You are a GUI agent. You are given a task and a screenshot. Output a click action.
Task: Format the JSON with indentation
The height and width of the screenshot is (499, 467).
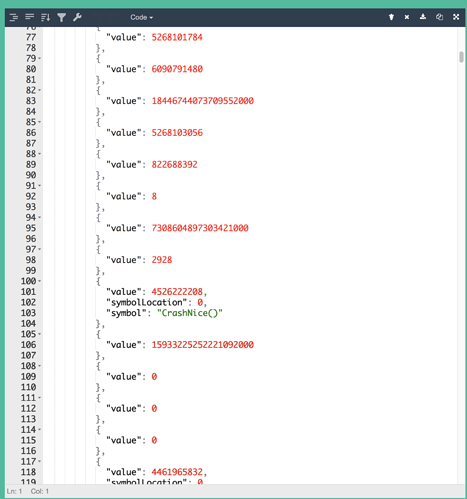click(14, 17)
